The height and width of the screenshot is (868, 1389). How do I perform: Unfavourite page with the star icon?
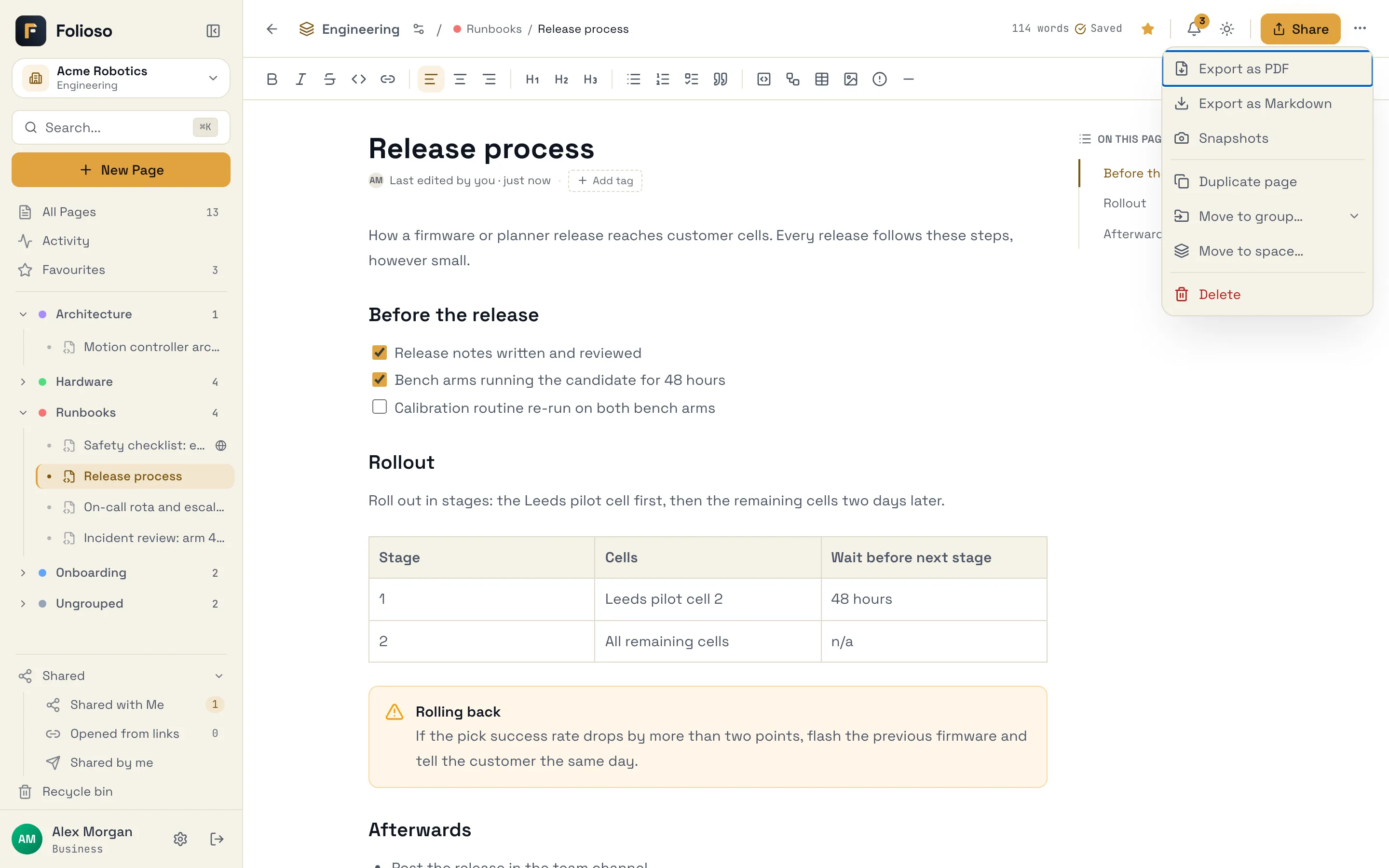[1147, 29]
